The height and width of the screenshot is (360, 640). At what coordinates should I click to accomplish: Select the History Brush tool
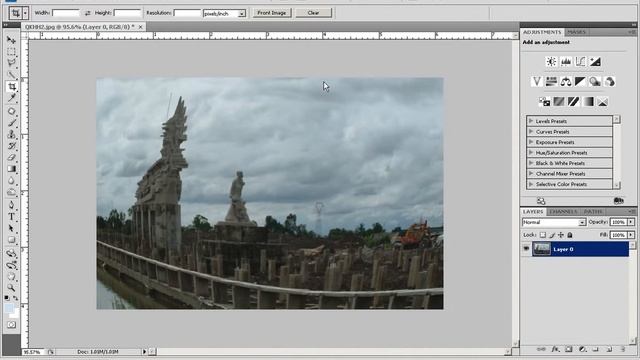pyautogui.click(x=11, y=146)
